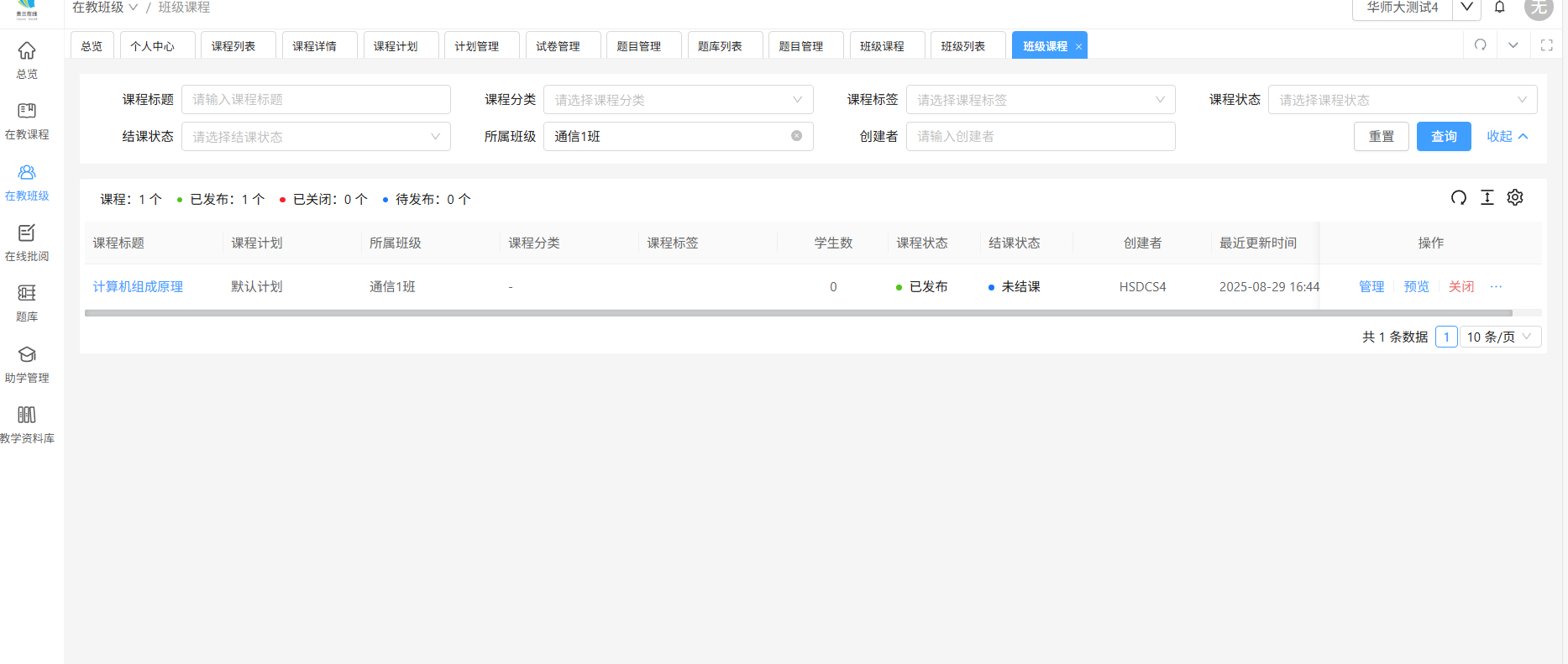This screenshot has height=664, width=1568.
Task: Open the 10 条/页 page size selector
Action: (1500, 337)
